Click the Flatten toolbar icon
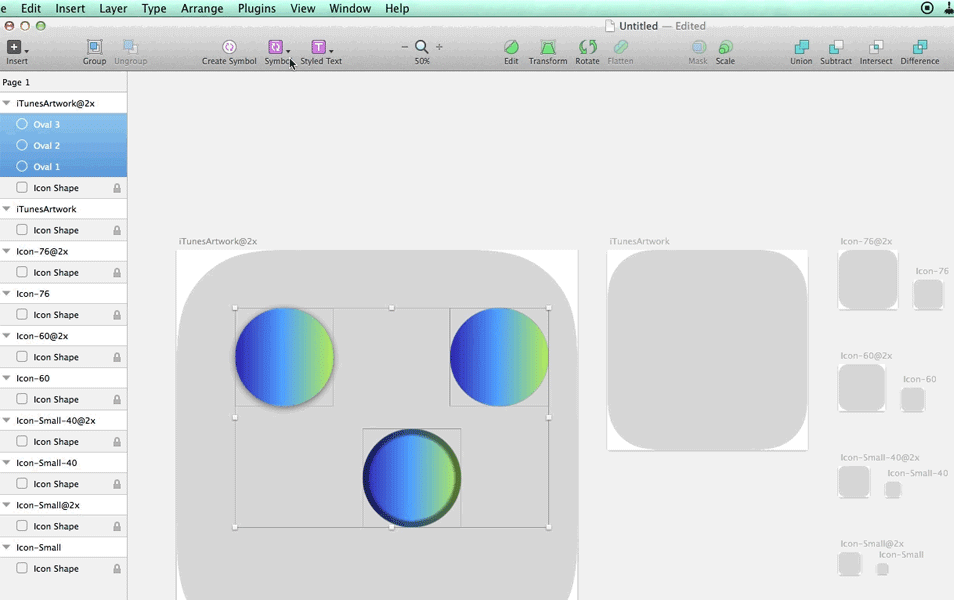 [x=620, y=47]
